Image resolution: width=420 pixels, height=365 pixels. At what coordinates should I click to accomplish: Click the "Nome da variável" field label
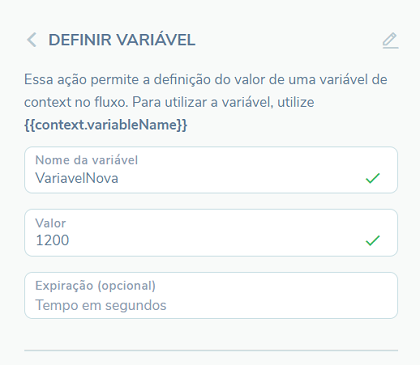(87, 160)
